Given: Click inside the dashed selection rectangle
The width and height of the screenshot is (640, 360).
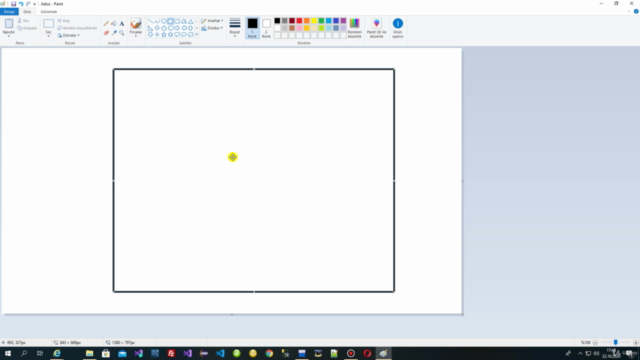Looking at the screenshot, I should [x=254, y=180].
